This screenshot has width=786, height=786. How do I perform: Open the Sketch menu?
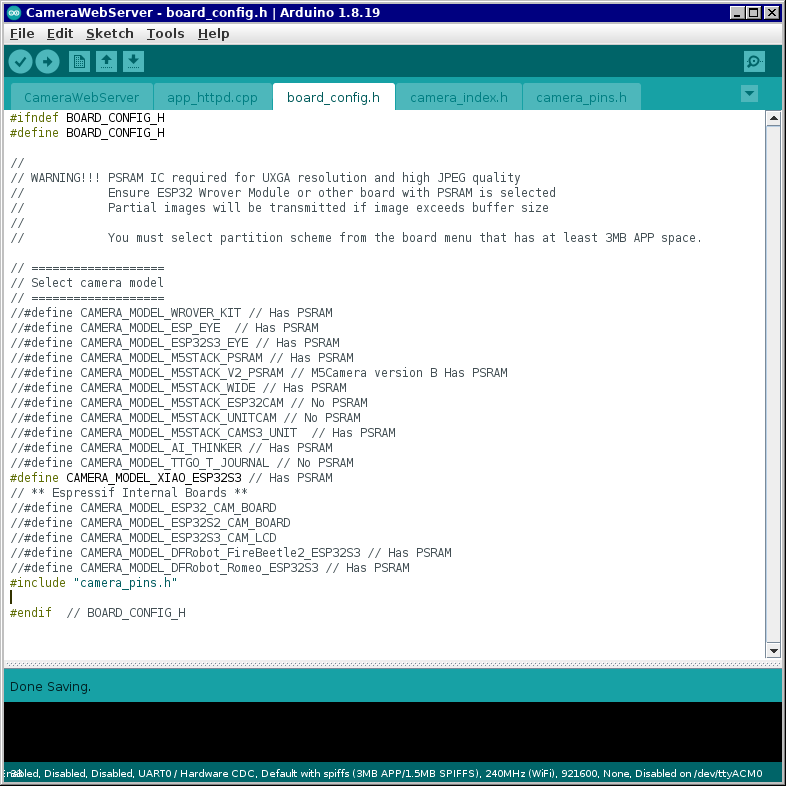point(110,33)
